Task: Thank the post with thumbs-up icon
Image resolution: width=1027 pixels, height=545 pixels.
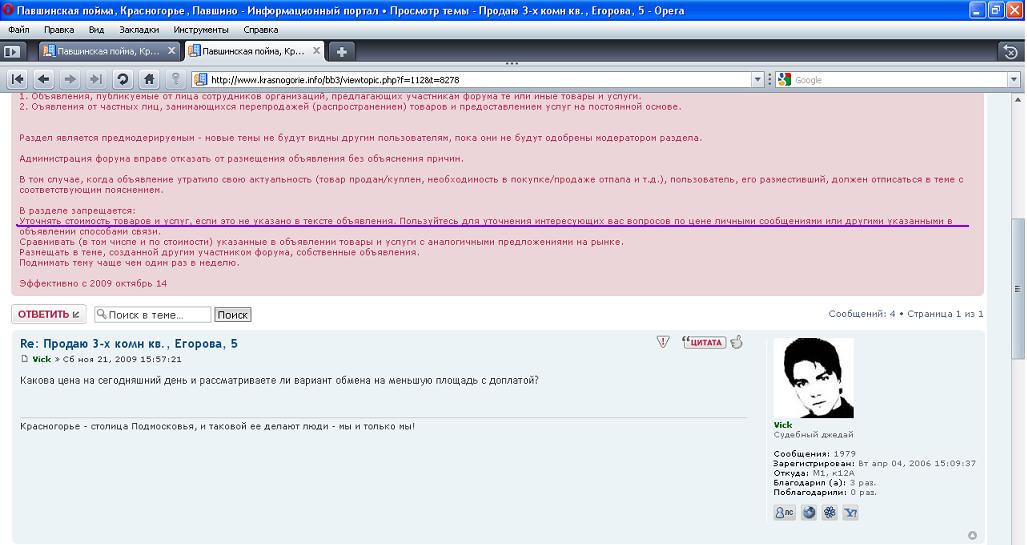Action: pyautogui.click(x=737, y=342)
